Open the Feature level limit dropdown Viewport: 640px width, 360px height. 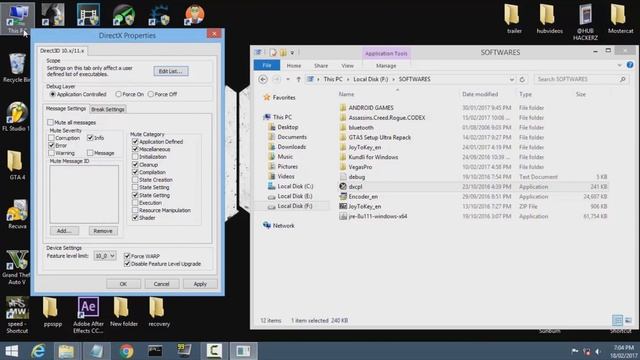[105, 256]
